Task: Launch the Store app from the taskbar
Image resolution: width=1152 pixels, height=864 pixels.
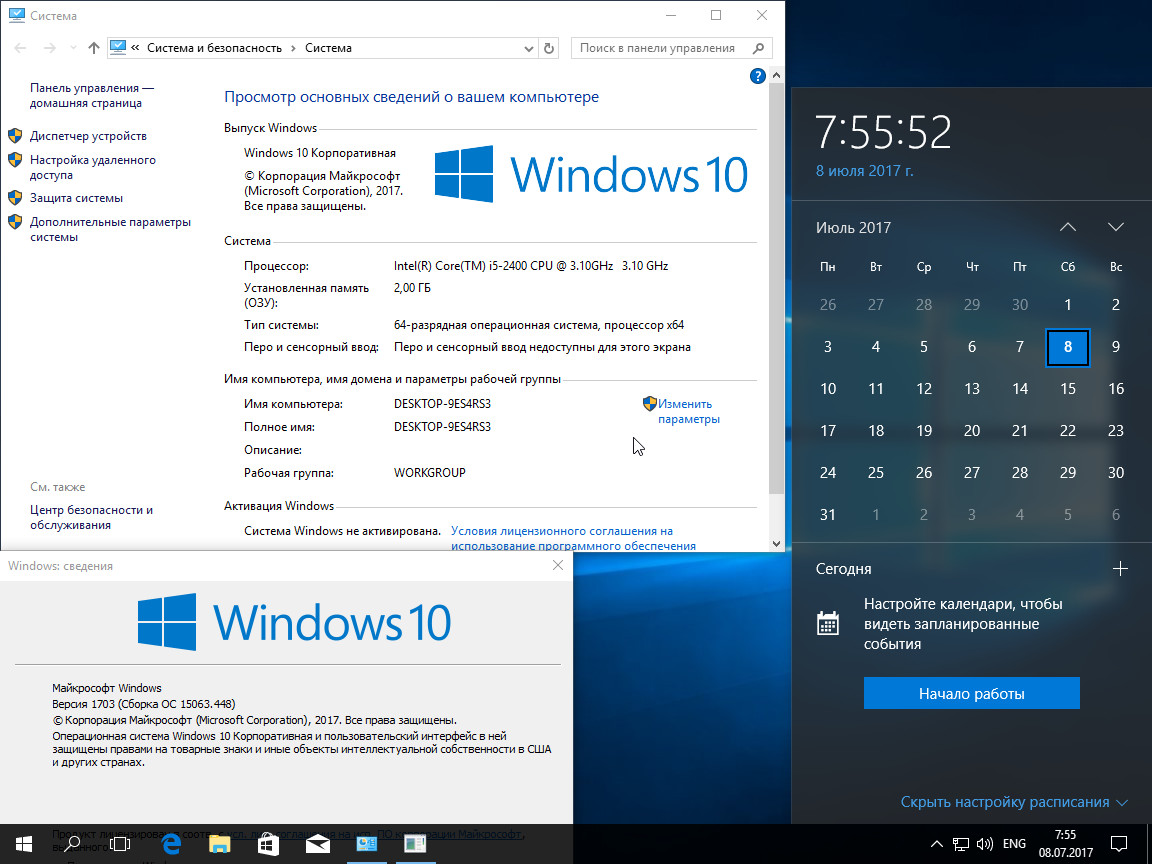Action: click(x=268, y=844)
